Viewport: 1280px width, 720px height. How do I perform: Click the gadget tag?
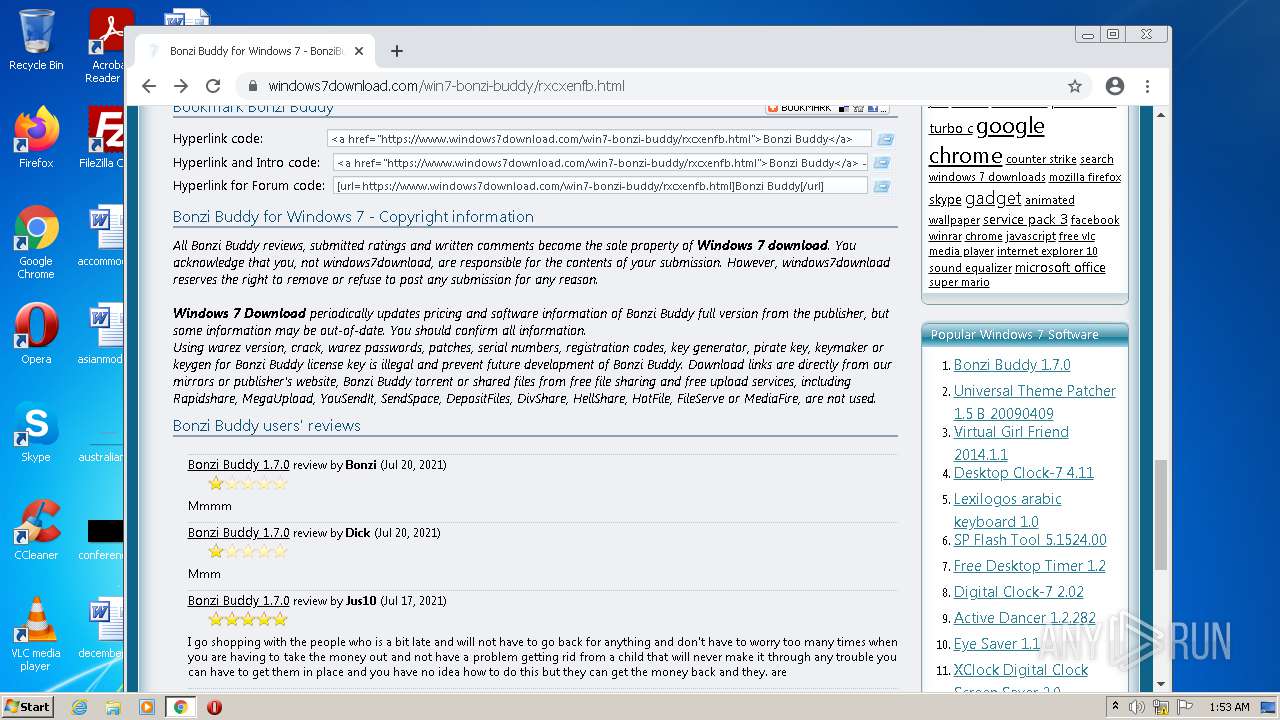point(993,199)
